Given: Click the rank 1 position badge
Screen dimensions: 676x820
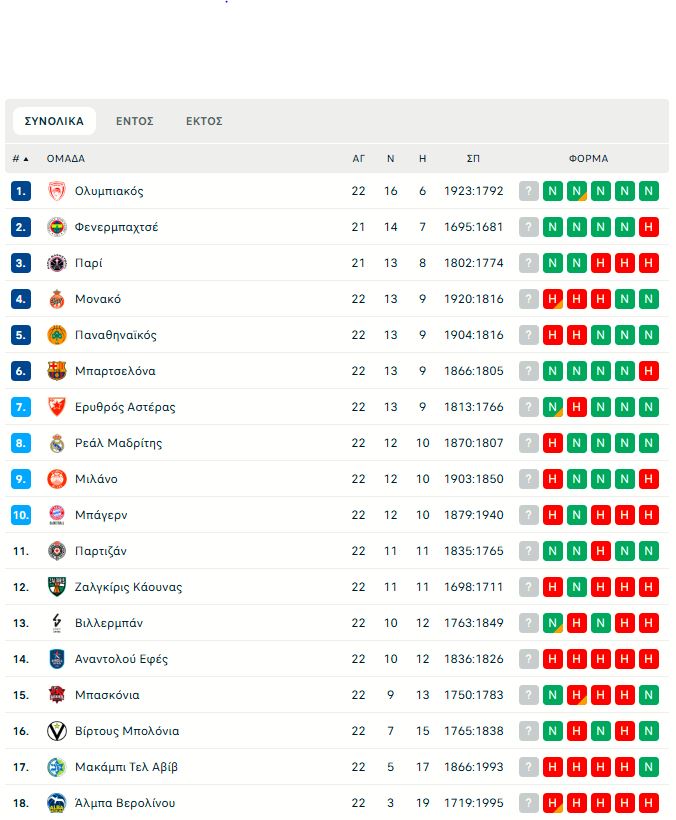Looking at the screenshot, I should click(x=21, y=191).
